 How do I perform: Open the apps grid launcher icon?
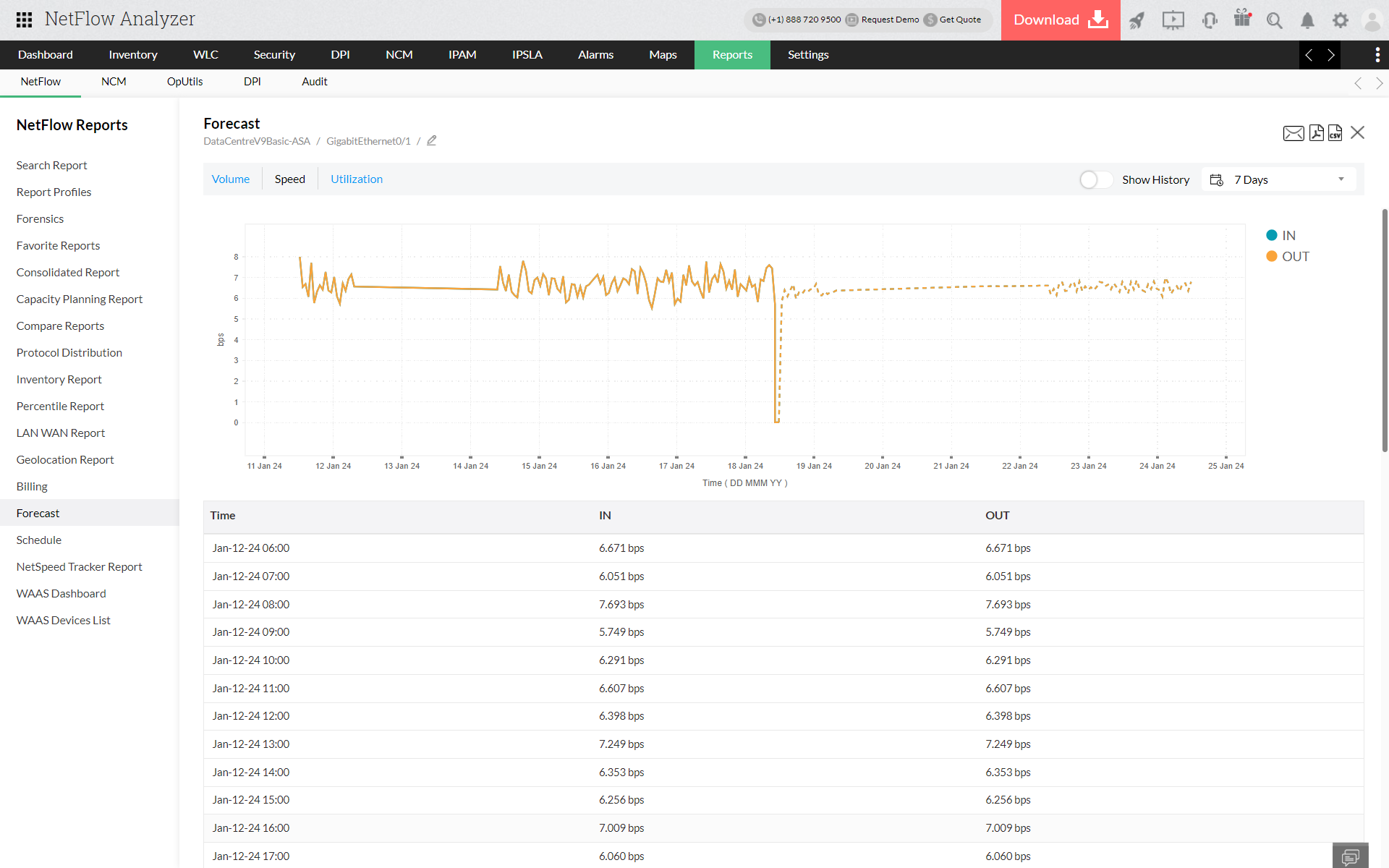[24, 20]
